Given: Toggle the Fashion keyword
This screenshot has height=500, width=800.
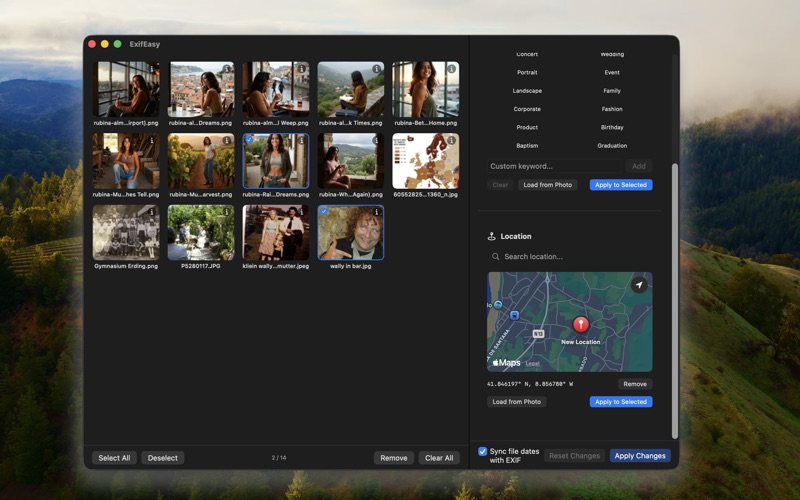Looking at the screenshot, I should click(x=612, y=109).
